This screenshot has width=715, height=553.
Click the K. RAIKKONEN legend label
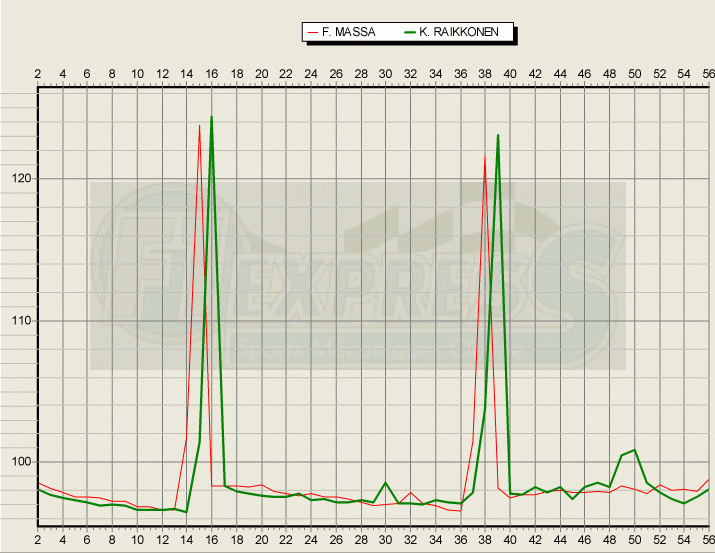466,33
